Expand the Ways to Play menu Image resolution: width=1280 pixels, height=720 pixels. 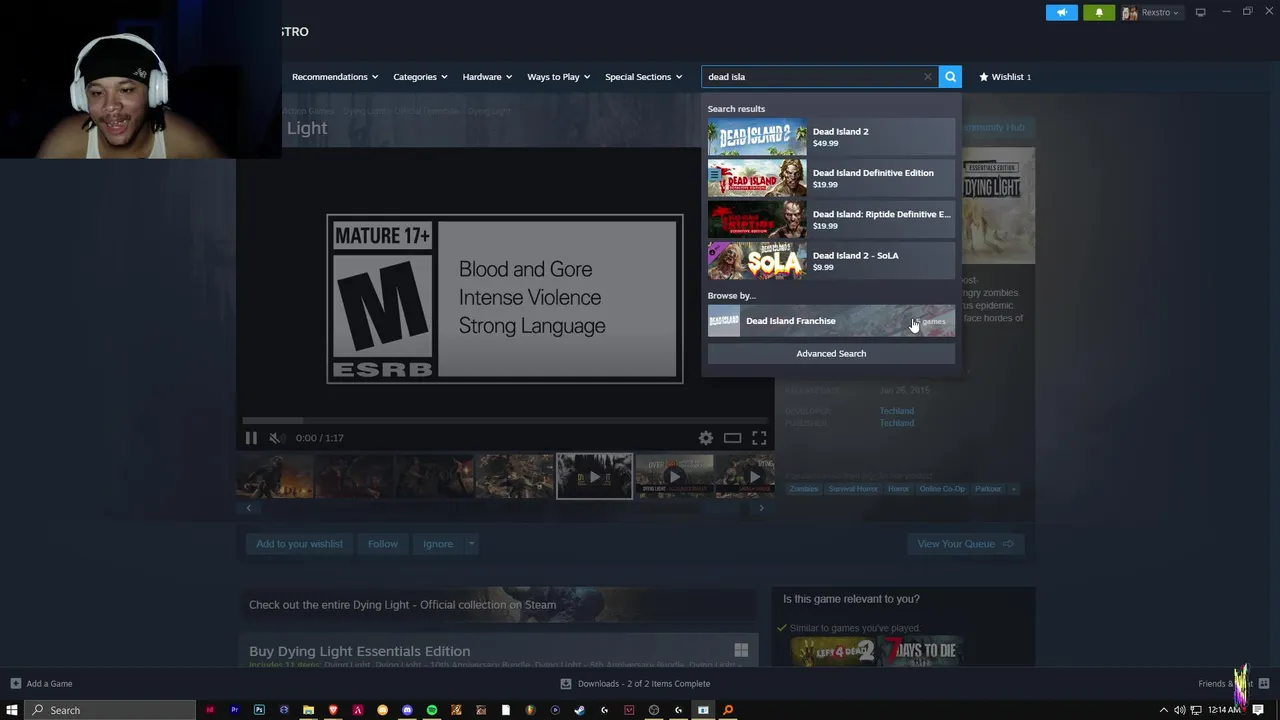558,76
